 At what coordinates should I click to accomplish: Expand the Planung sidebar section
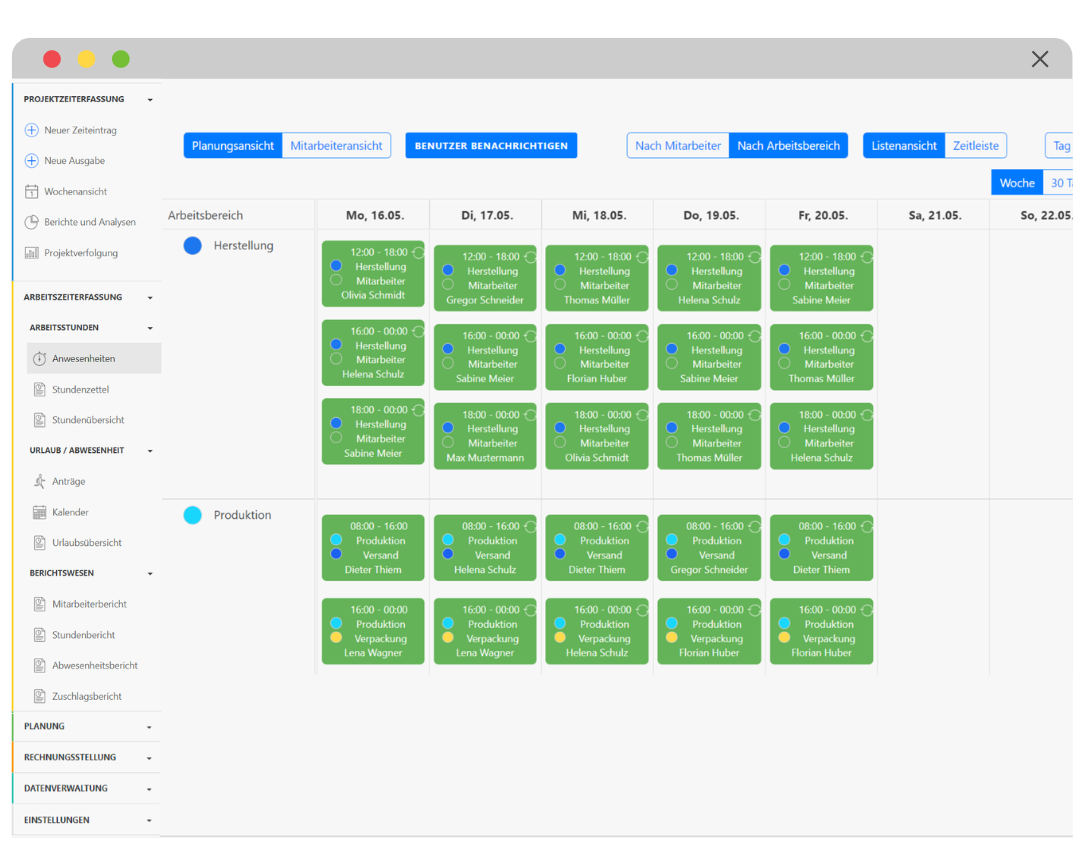pyautogui.click(x=150, y=727)
